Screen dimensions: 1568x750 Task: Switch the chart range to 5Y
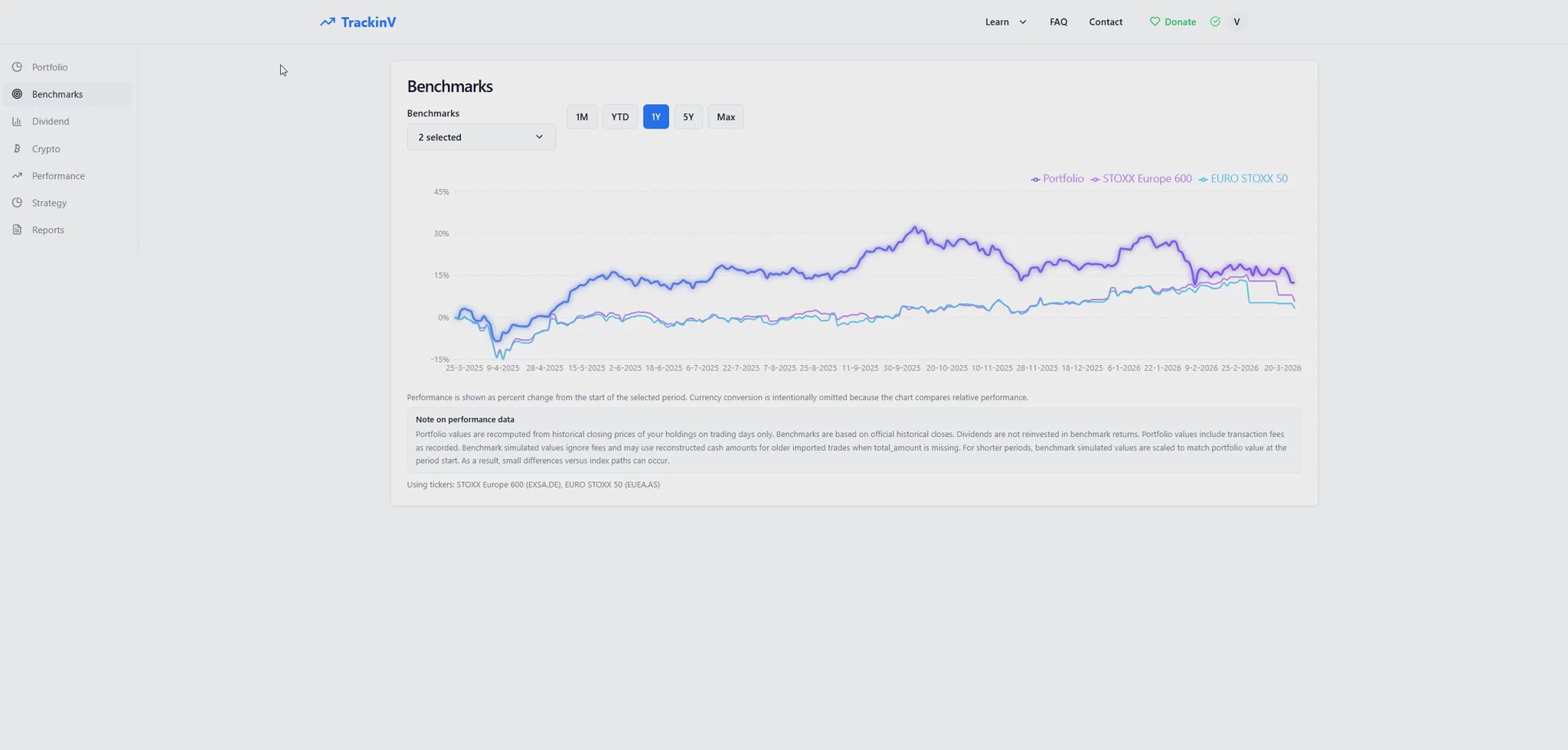pos(688,117)
